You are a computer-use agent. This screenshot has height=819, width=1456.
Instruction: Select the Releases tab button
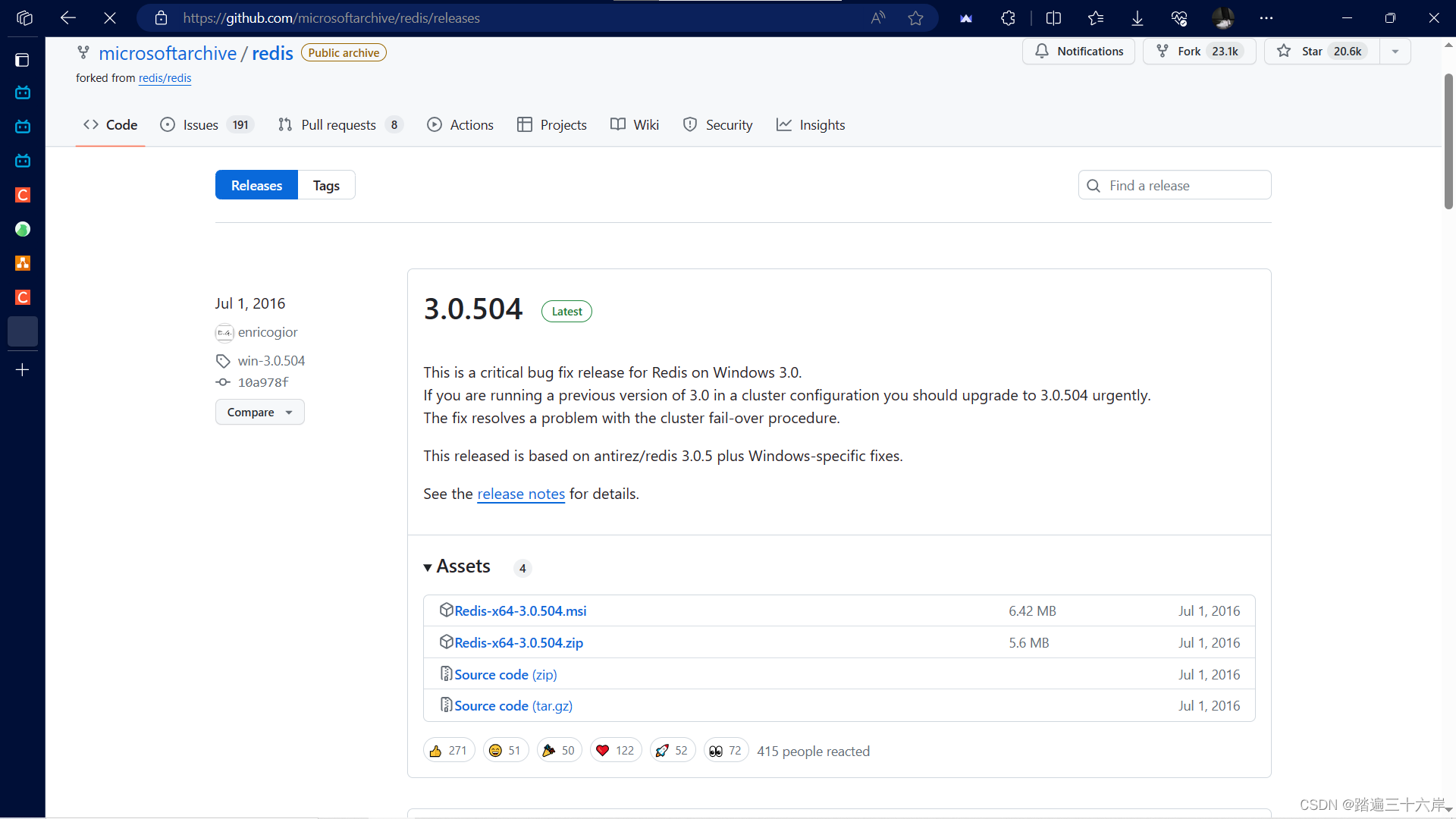(x=256, y=185)
